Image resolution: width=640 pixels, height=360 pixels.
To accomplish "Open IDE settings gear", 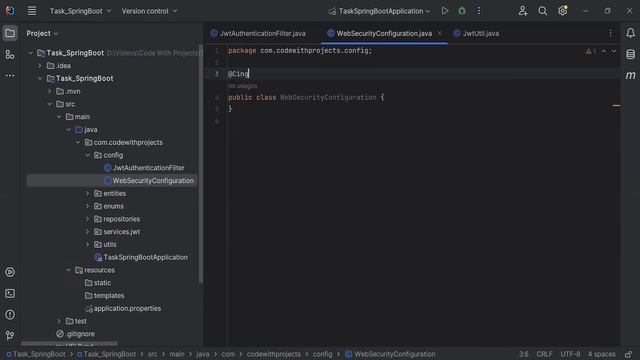I will click(562, 11).
